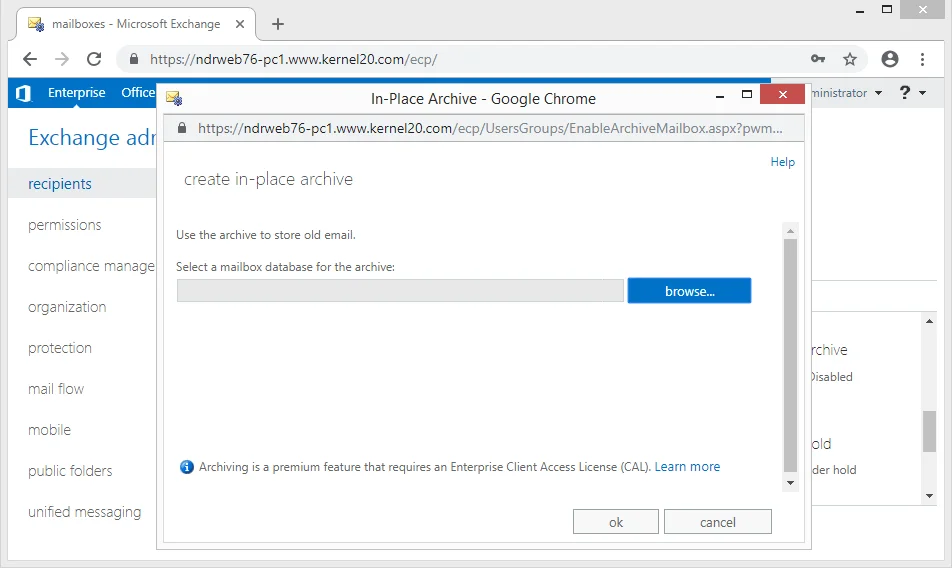Open the Help link in dialog

pos(783,161)
